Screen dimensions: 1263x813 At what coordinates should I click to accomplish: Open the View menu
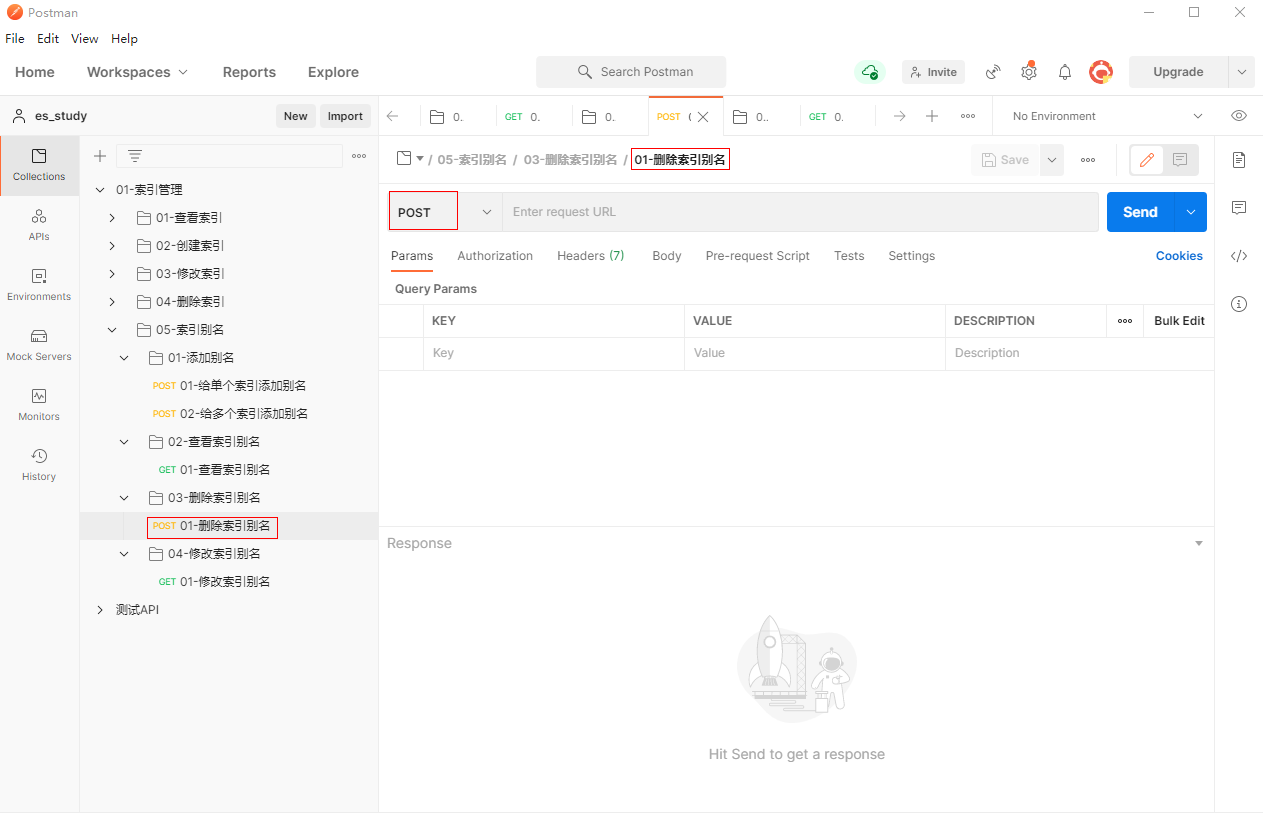(84, 39)
